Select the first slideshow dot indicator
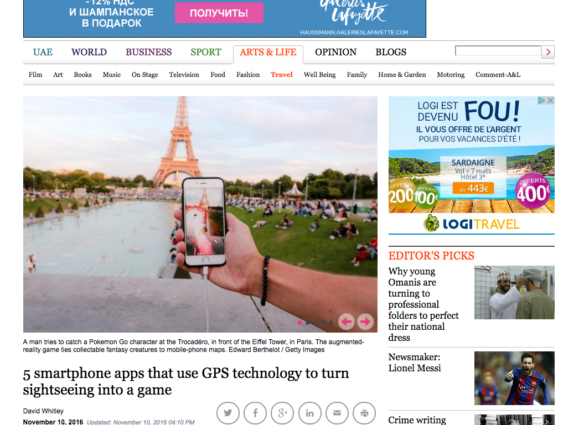Screen dimensions: 584x425 [x=300, y=323]
